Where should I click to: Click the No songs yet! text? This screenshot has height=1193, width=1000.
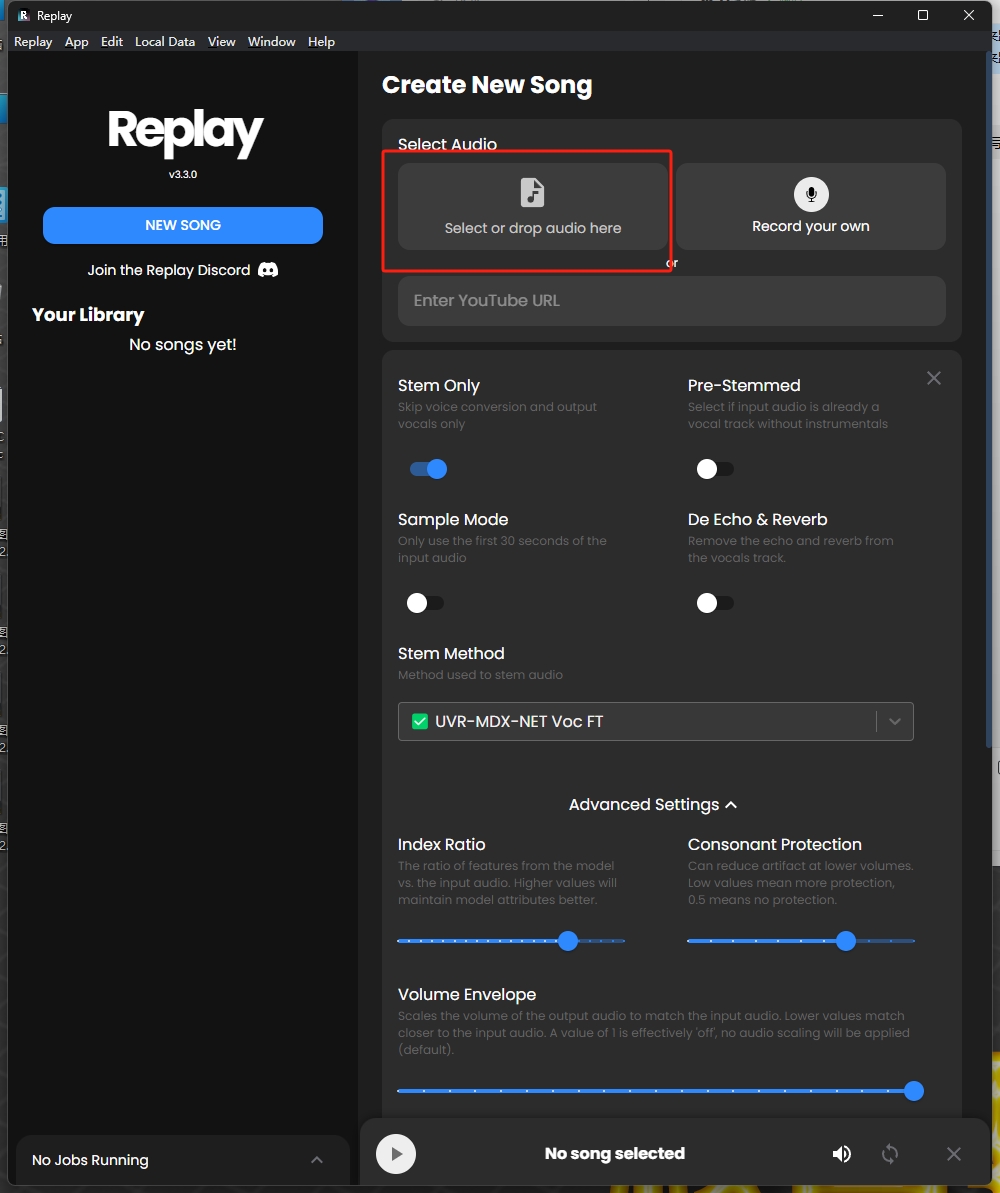[x=183, y=345]
